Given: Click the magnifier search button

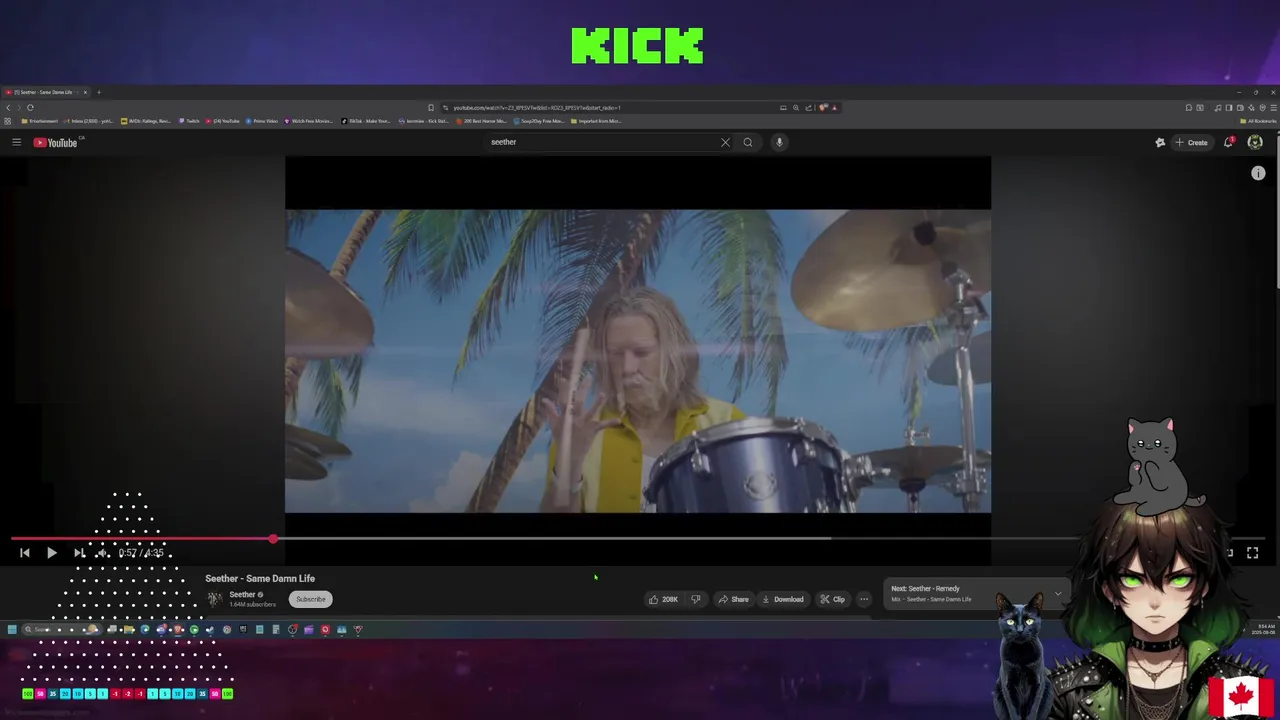Looking at the screenshot, I should pyautogui.click(x=747, y=142).
